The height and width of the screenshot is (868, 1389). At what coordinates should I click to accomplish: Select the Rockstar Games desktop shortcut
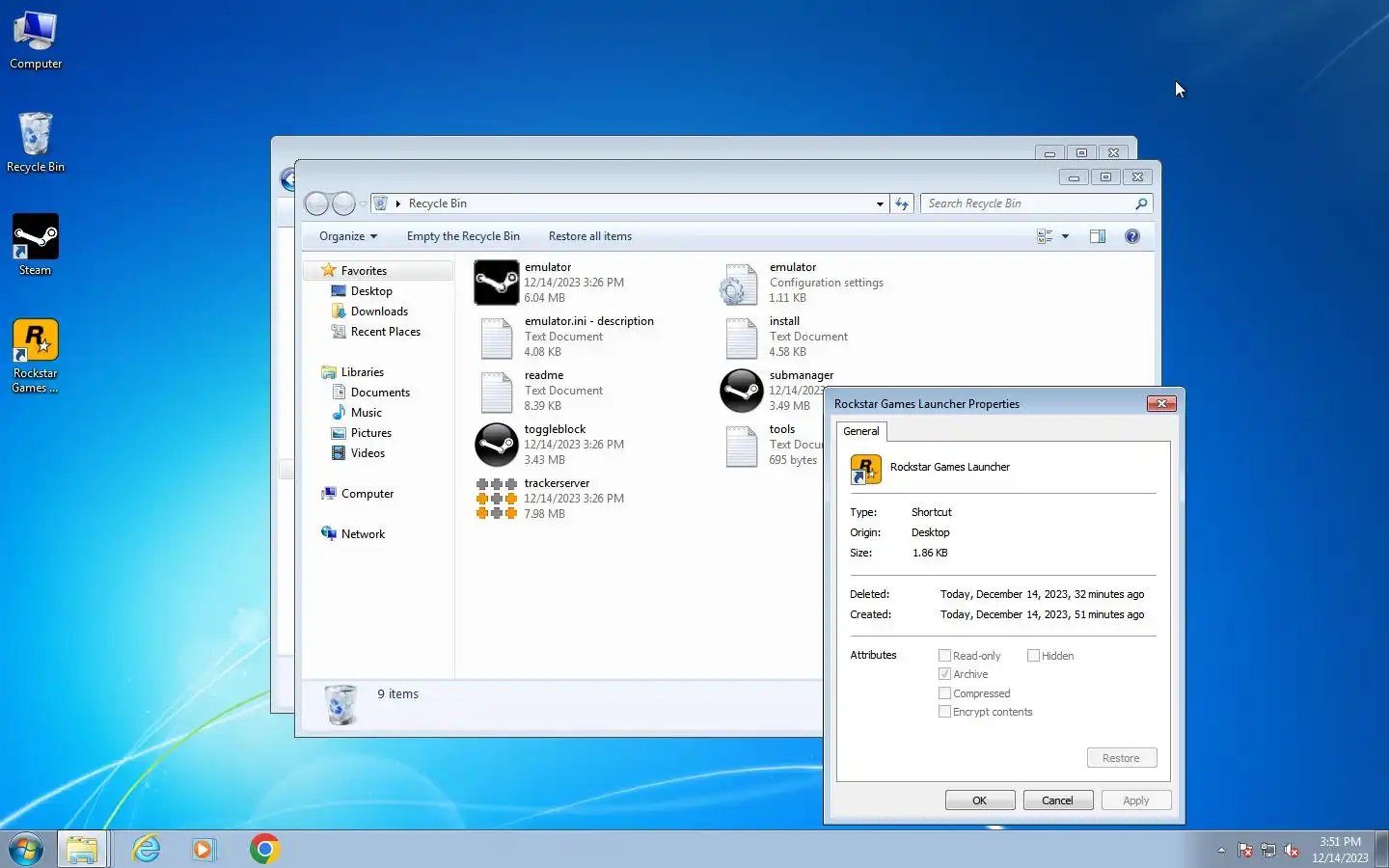[36, 355]
